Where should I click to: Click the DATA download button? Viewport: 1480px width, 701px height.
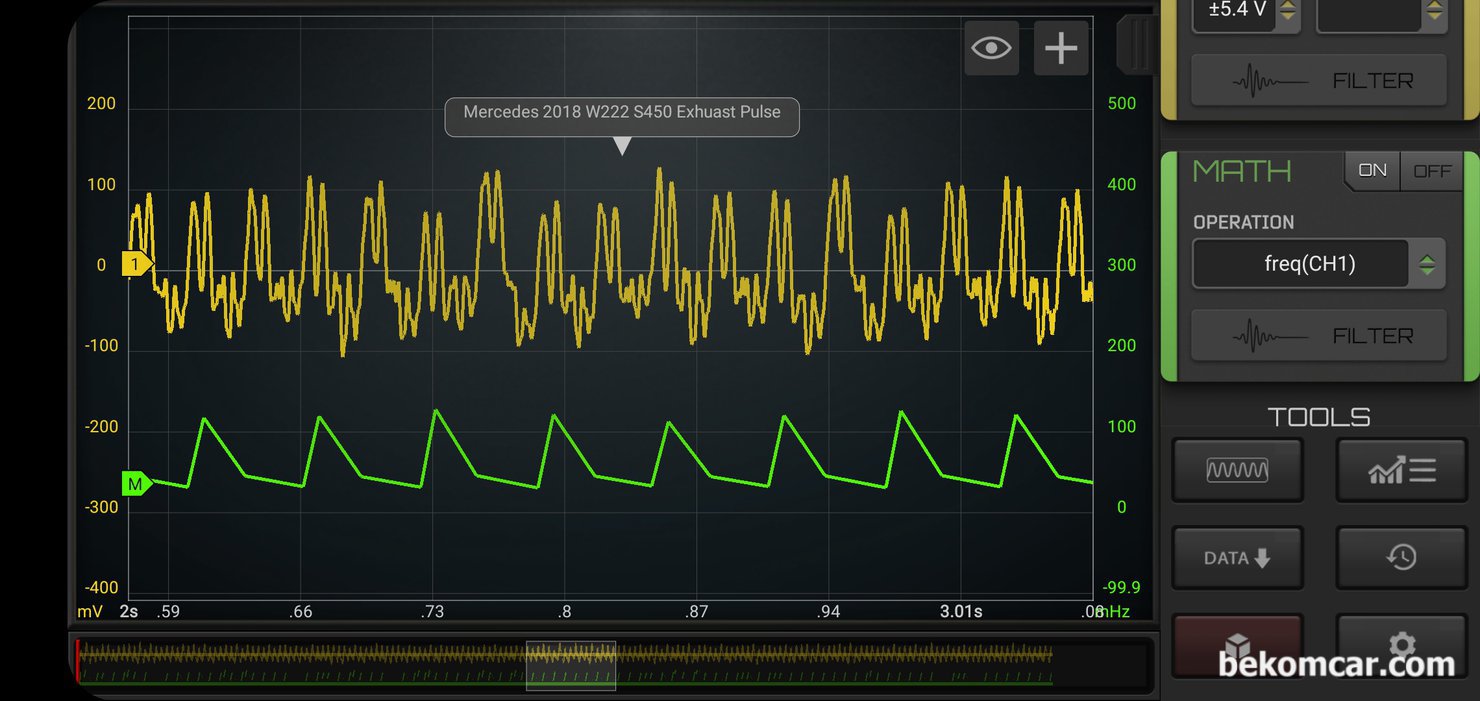pos(1237,558)
